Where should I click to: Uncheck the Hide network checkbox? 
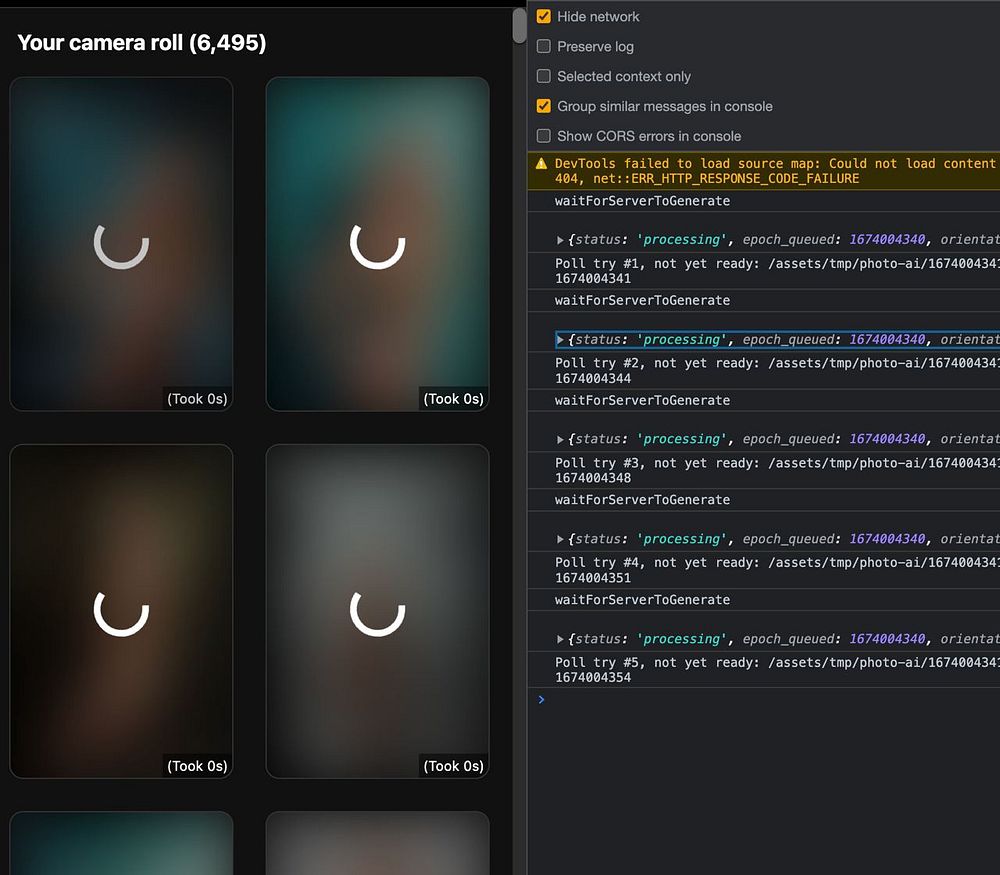tap(543, 17)
